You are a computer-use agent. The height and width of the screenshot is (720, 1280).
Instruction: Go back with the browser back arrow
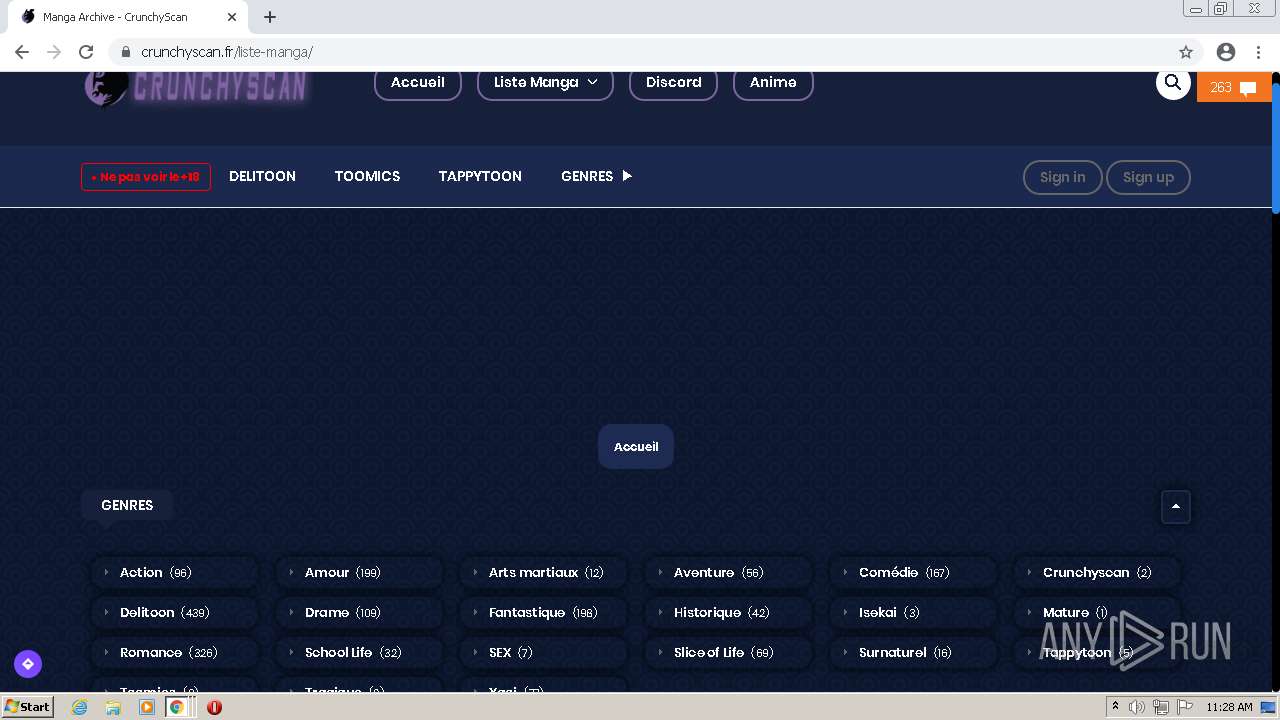click(x=22, y=52)
